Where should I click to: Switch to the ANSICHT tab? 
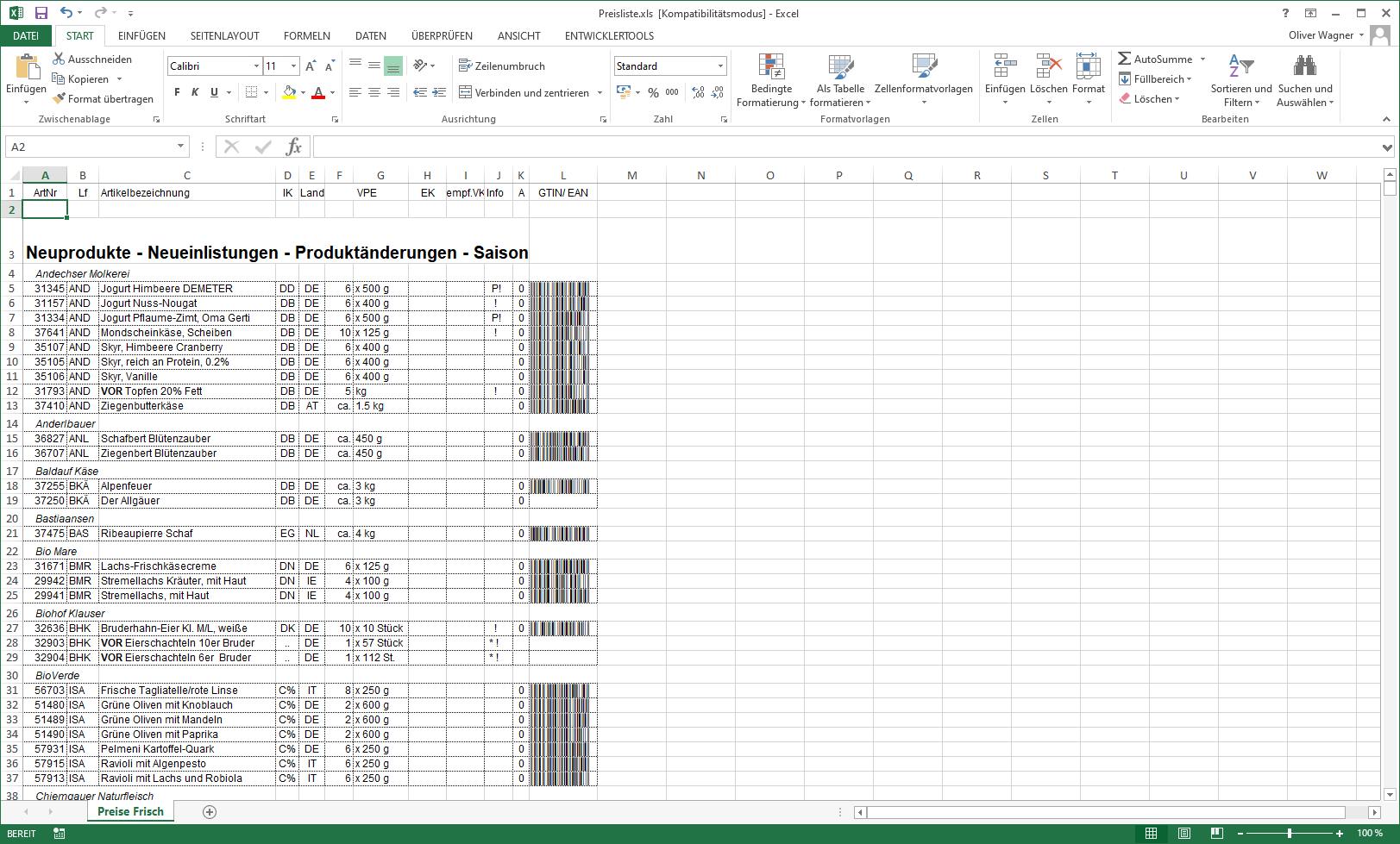point(518,35)
